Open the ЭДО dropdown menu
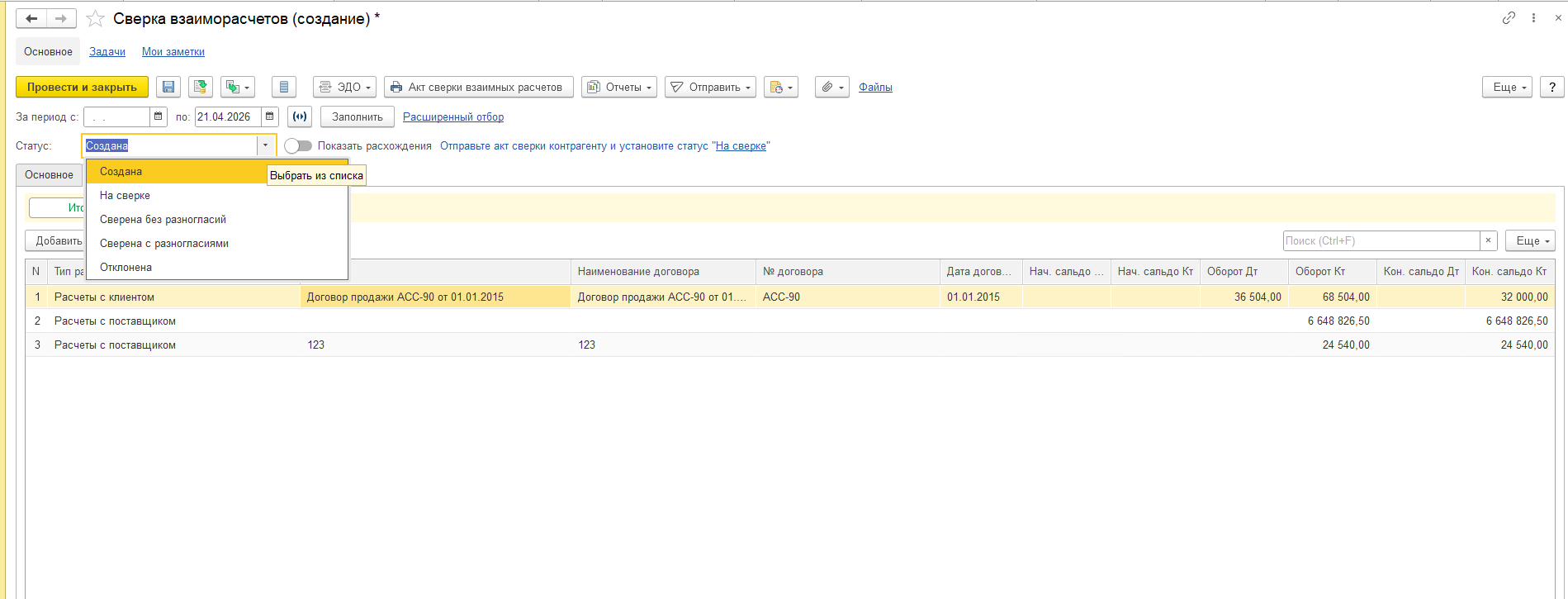 pos(345,87)
